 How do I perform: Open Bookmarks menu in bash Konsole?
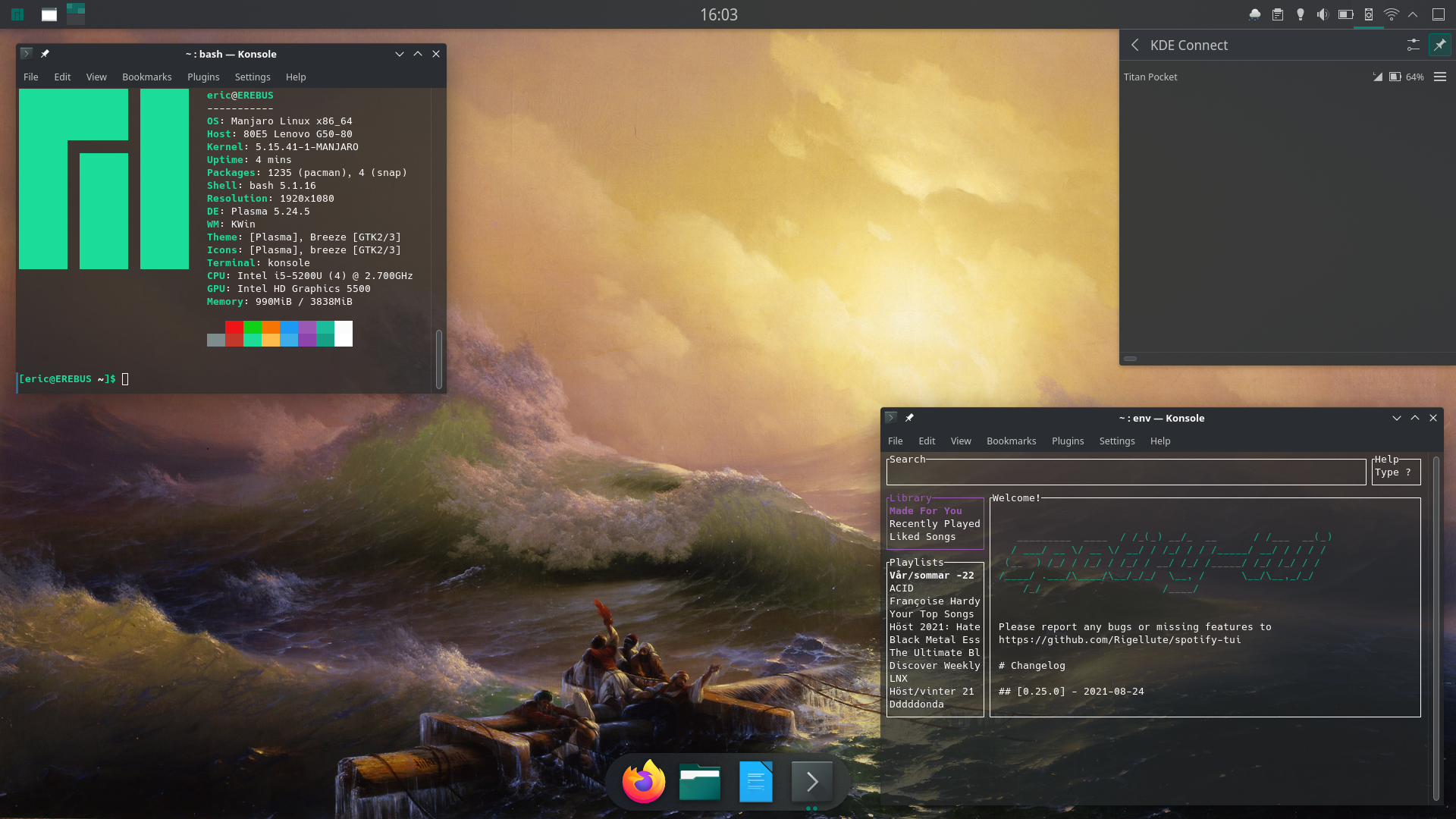[147, 77]
